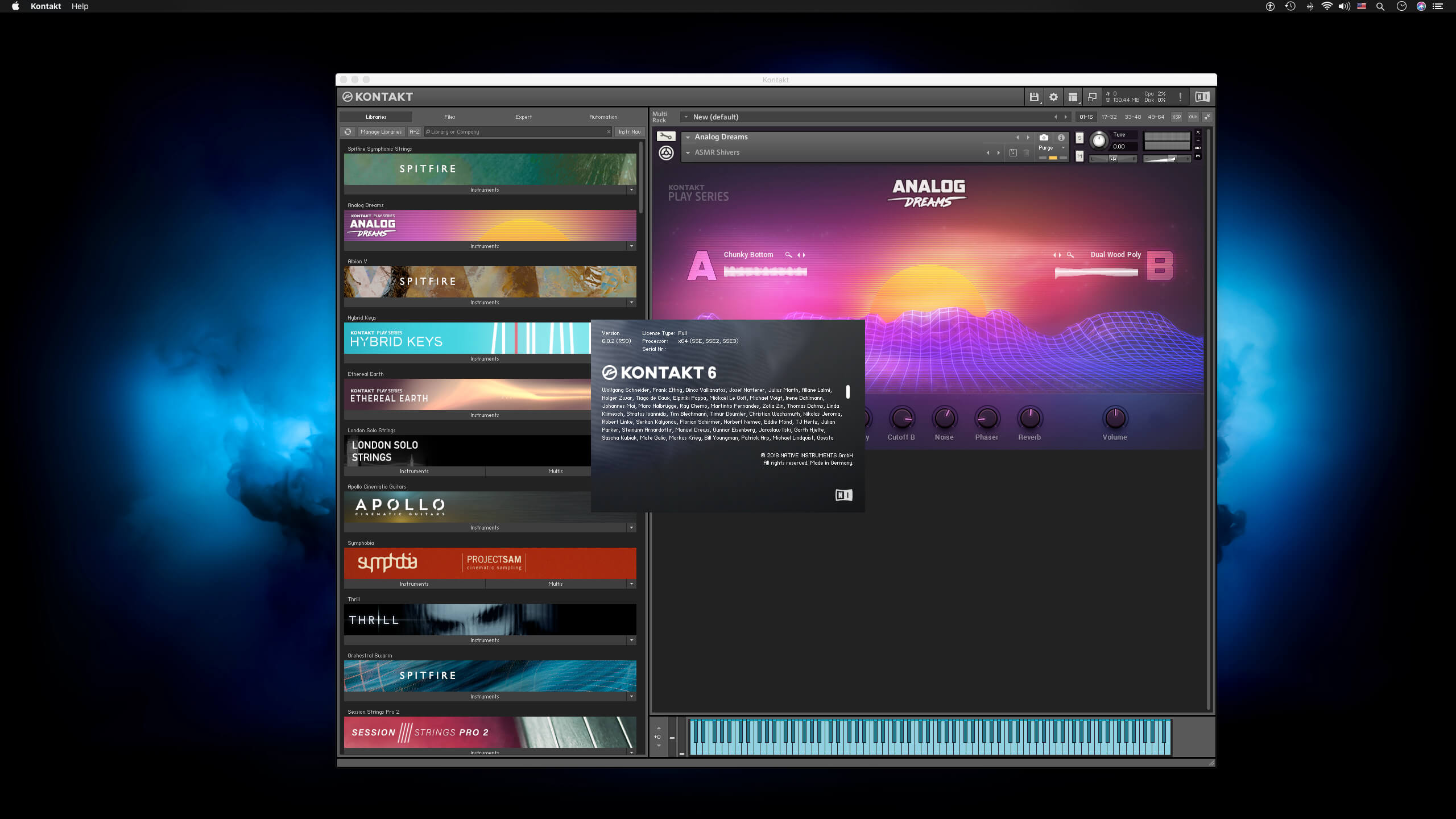Open the New (default) multi dropdown

pos(686,117)
